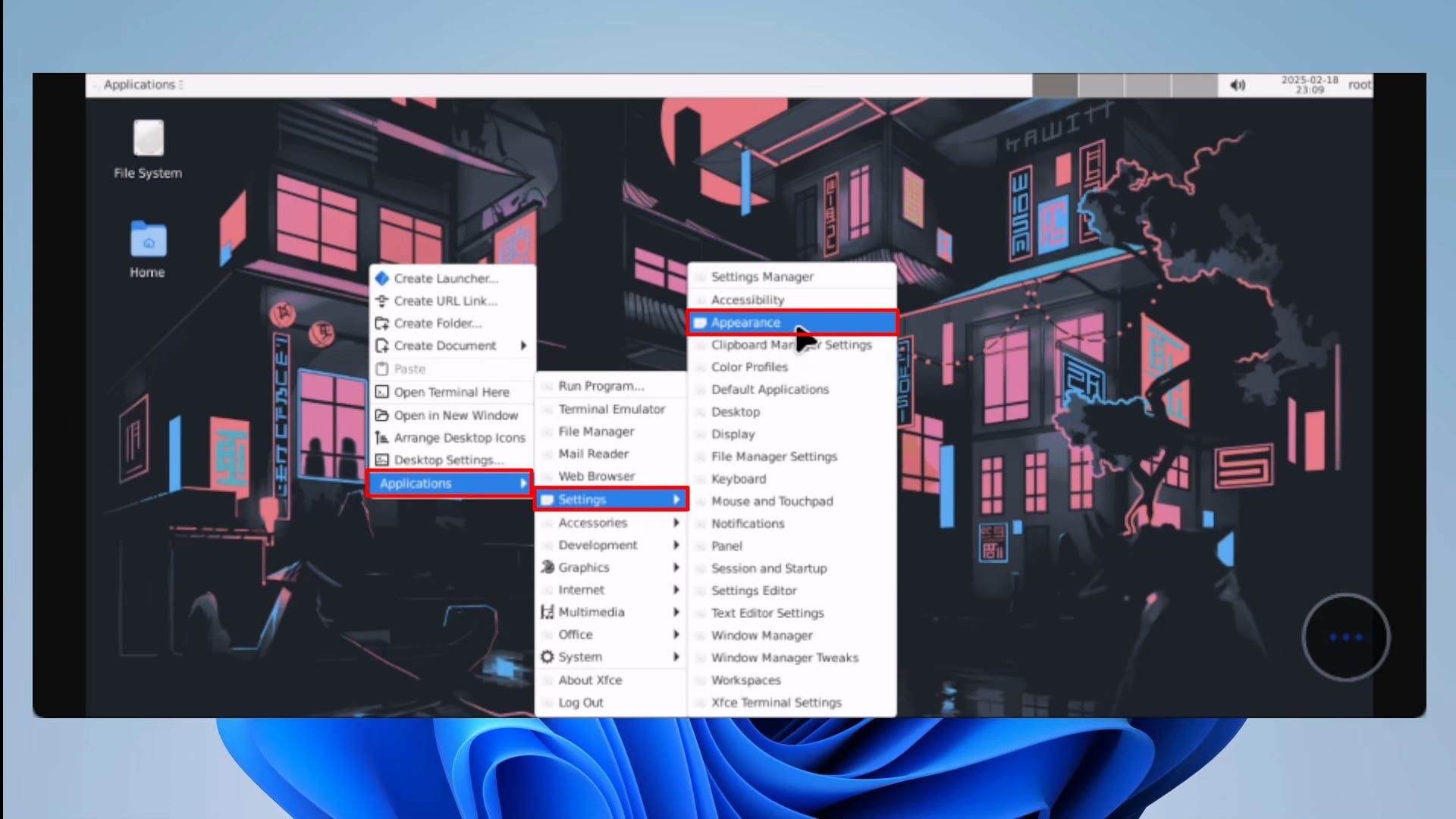Click the System gear icon
Viewport: 1456px width, 819px height.
pos(547,657)
